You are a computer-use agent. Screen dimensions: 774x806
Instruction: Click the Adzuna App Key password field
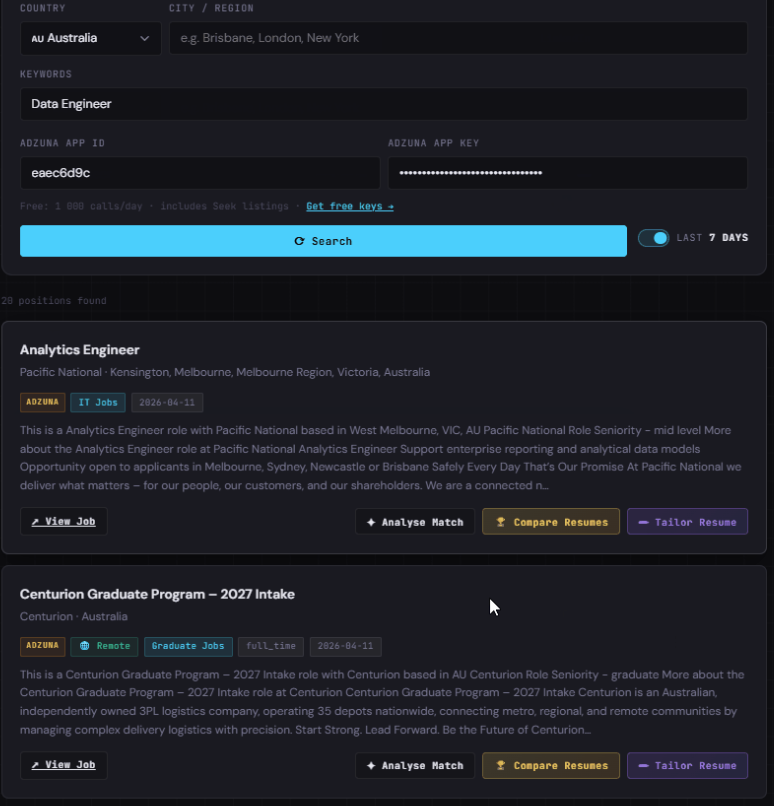[x=567, y=173]
